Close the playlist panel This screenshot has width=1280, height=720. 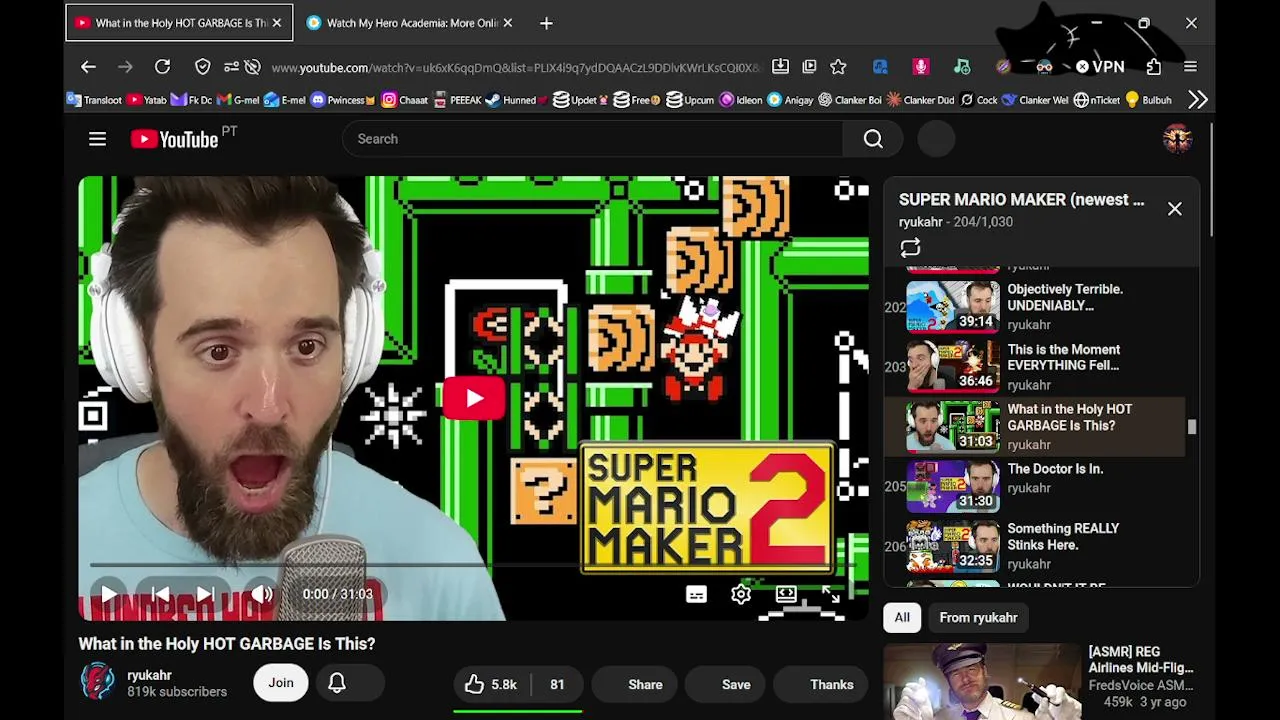(1175, 209)
